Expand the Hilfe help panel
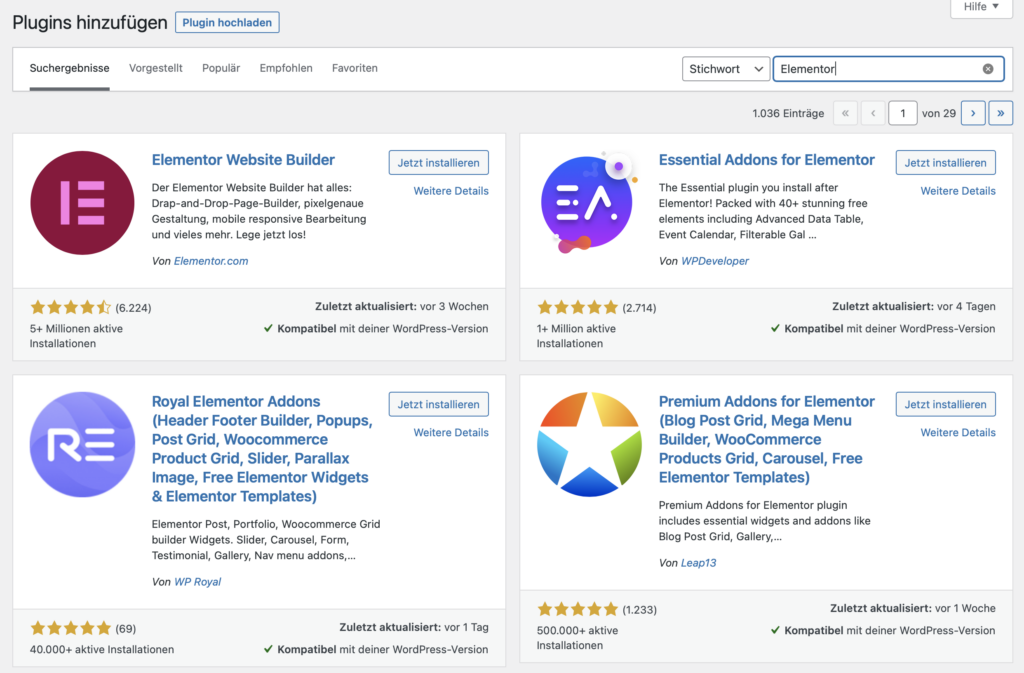This screenshot has width=1024, height=673. point(981,7)
